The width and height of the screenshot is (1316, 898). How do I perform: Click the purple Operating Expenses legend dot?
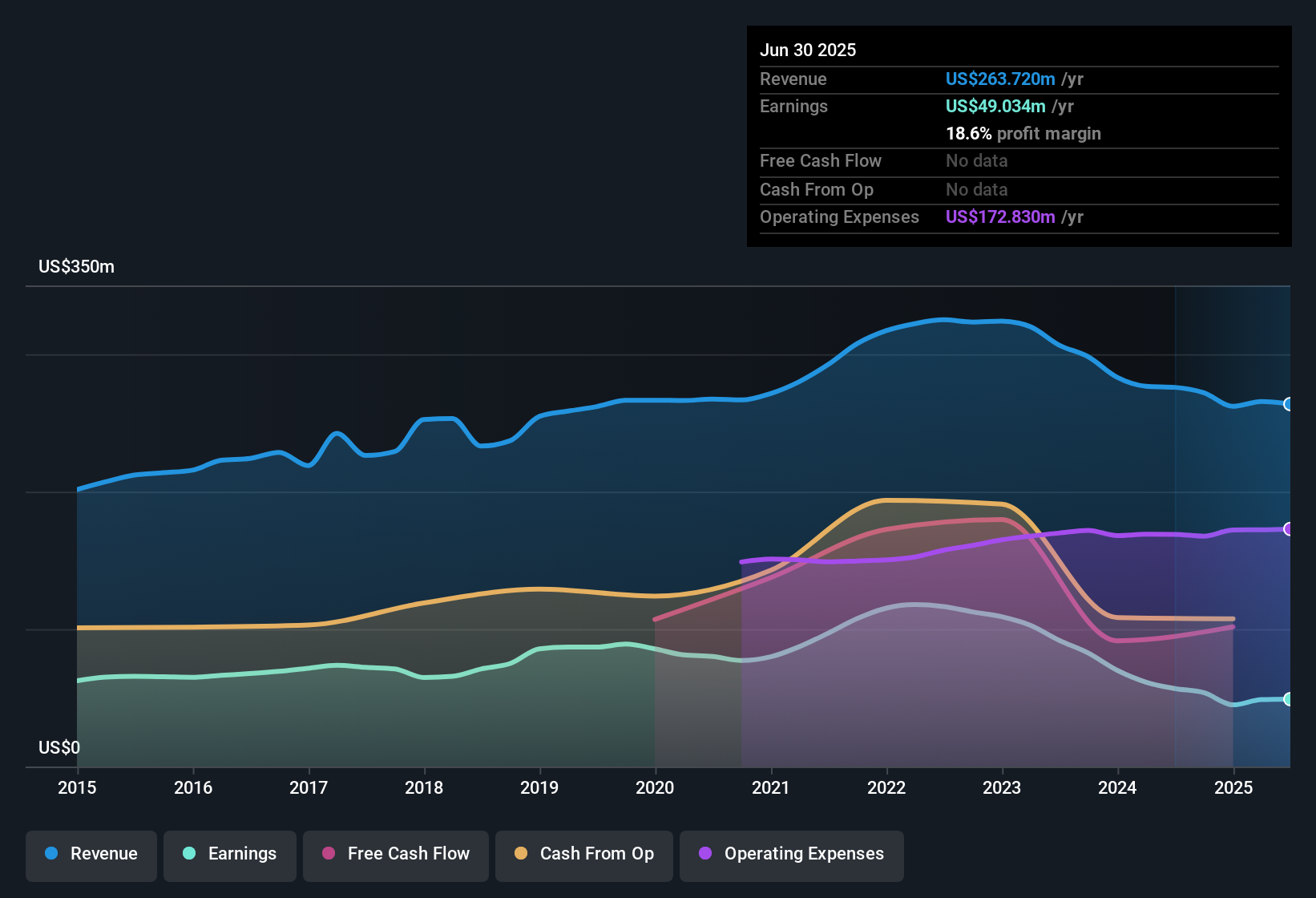pyautogui.click(x=705, y=853)
